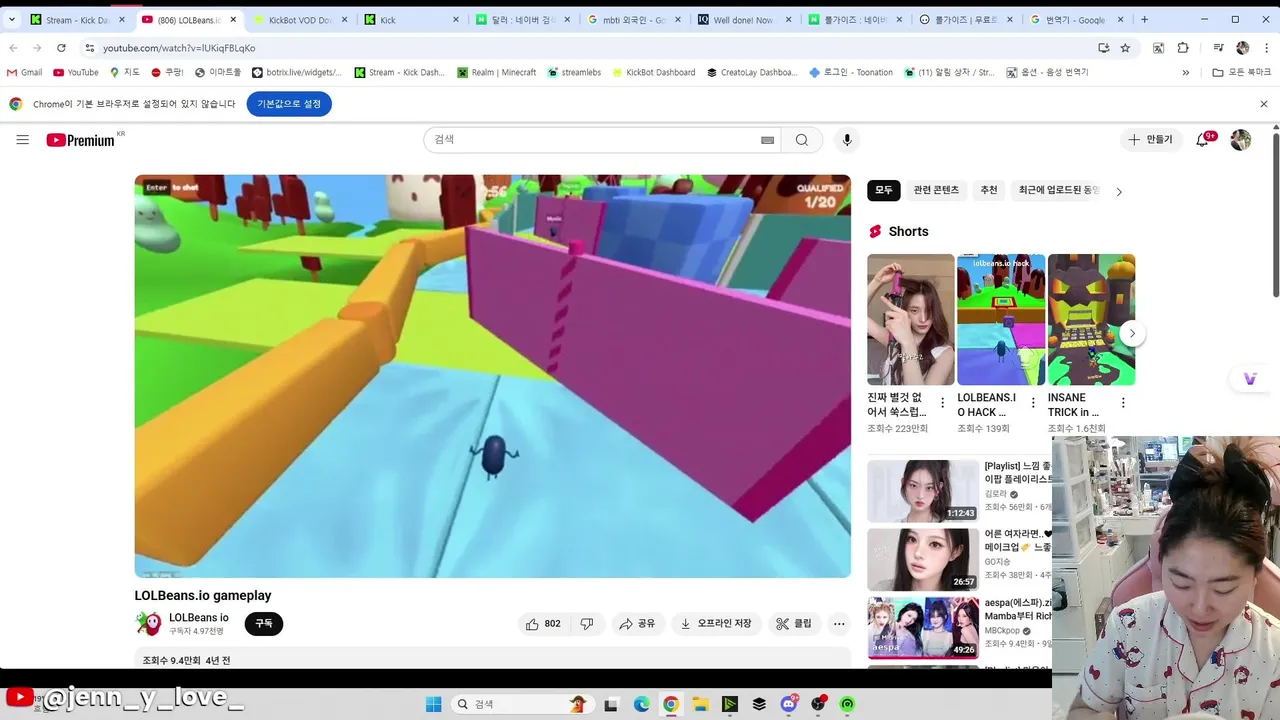Click the install app icon in address bar
1280x720 pixels.
(1103, 48)
